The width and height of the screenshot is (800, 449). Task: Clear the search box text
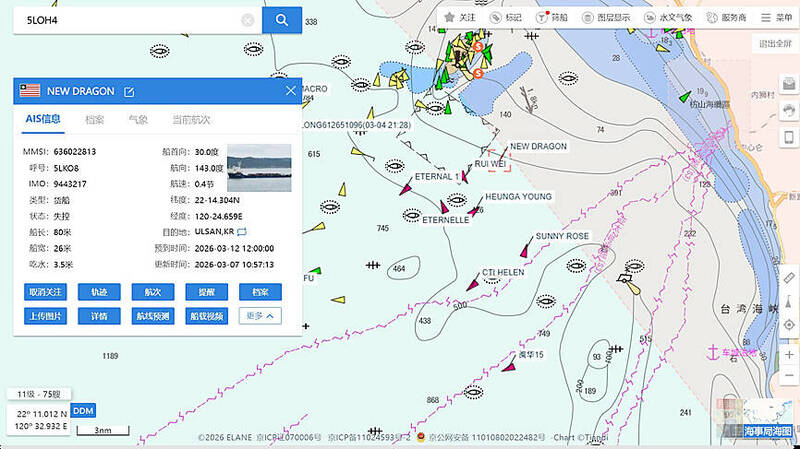point(248,20)
